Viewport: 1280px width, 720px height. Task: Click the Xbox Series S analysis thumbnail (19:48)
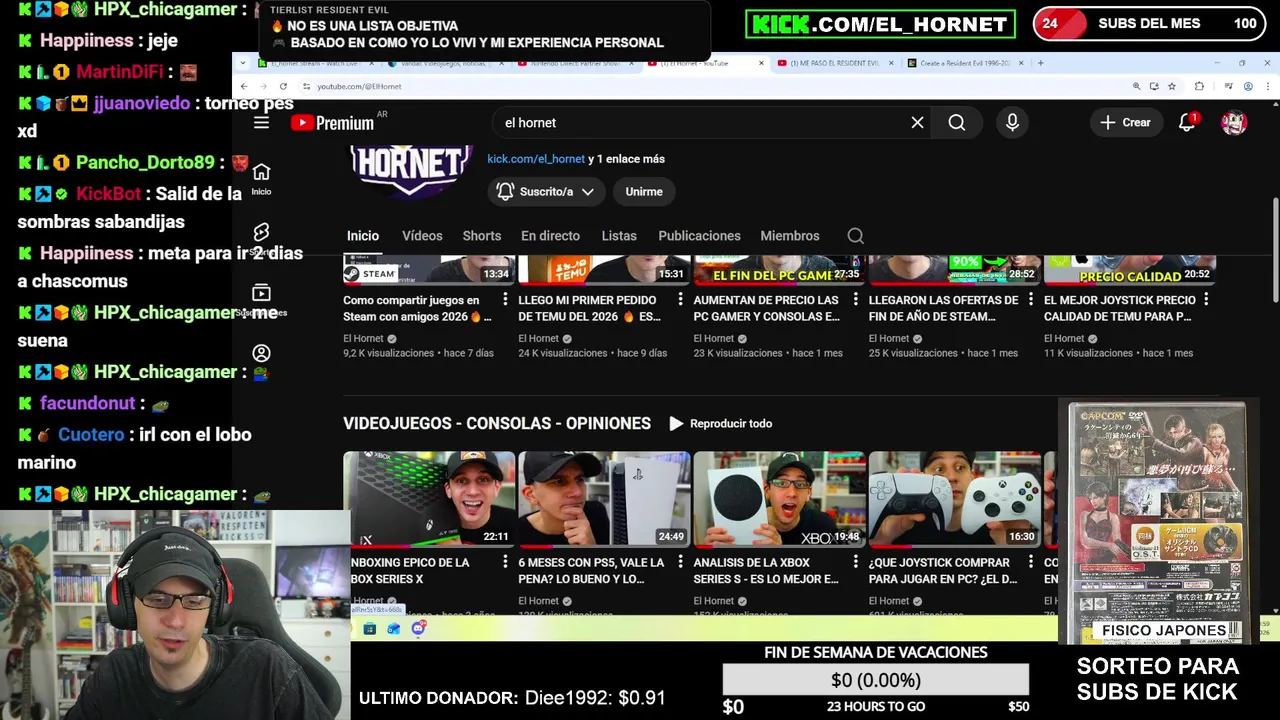pos(779,499)
